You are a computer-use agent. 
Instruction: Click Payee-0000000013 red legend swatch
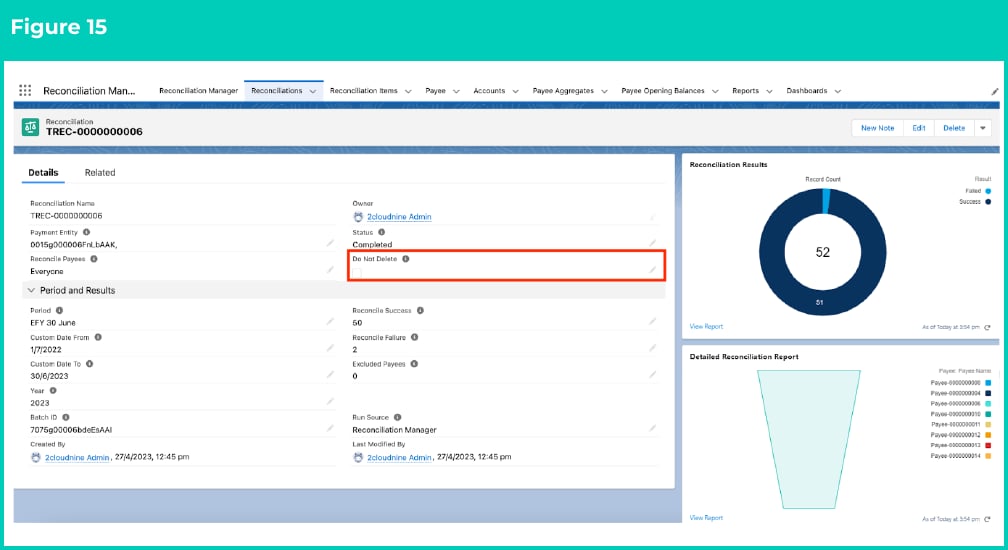[x=988, y=445]
